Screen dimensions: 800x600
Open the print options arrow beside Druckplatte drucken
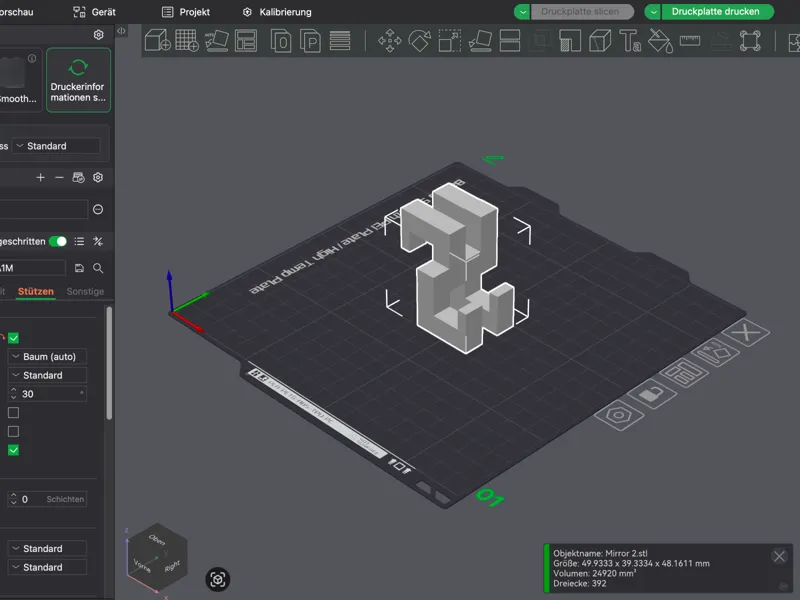pyautogui.click(x=653, y=12)
